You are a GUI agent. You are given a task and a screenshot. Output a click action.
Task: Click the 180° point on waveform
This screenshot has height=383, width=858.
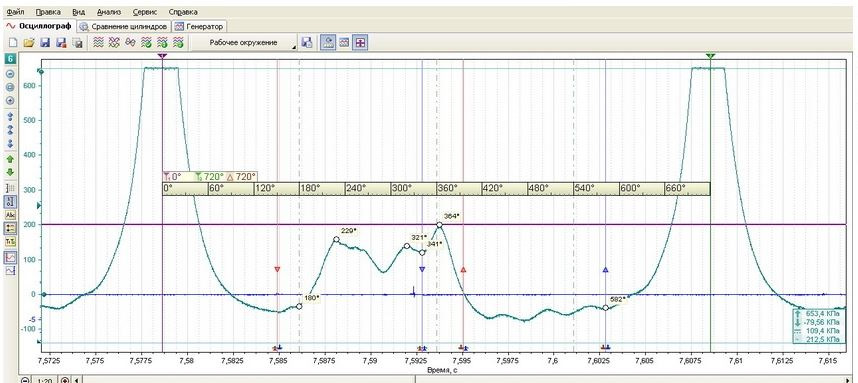click(x=299, y=306)
